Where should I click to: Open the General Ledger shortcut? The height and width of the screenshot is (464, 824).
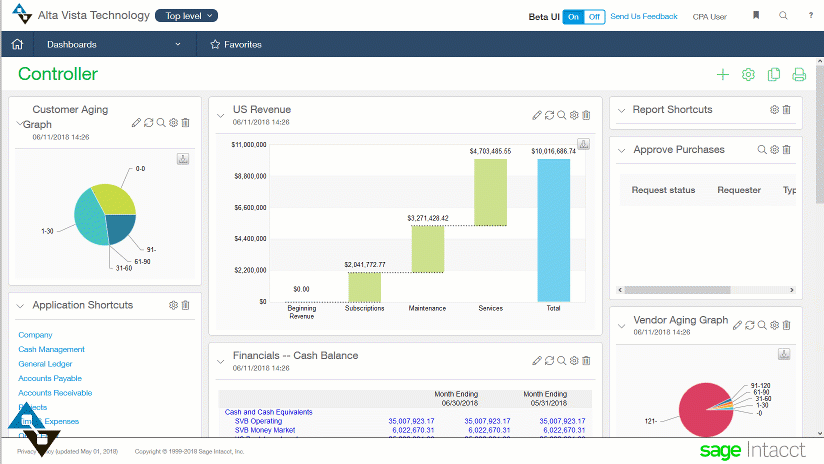coord(45,364)
